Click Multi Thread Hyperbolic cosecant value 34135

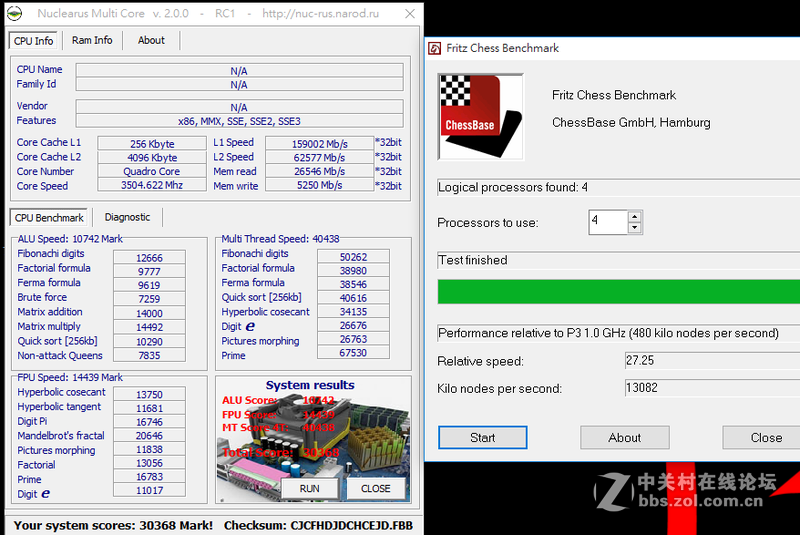[x=353, y=312]
